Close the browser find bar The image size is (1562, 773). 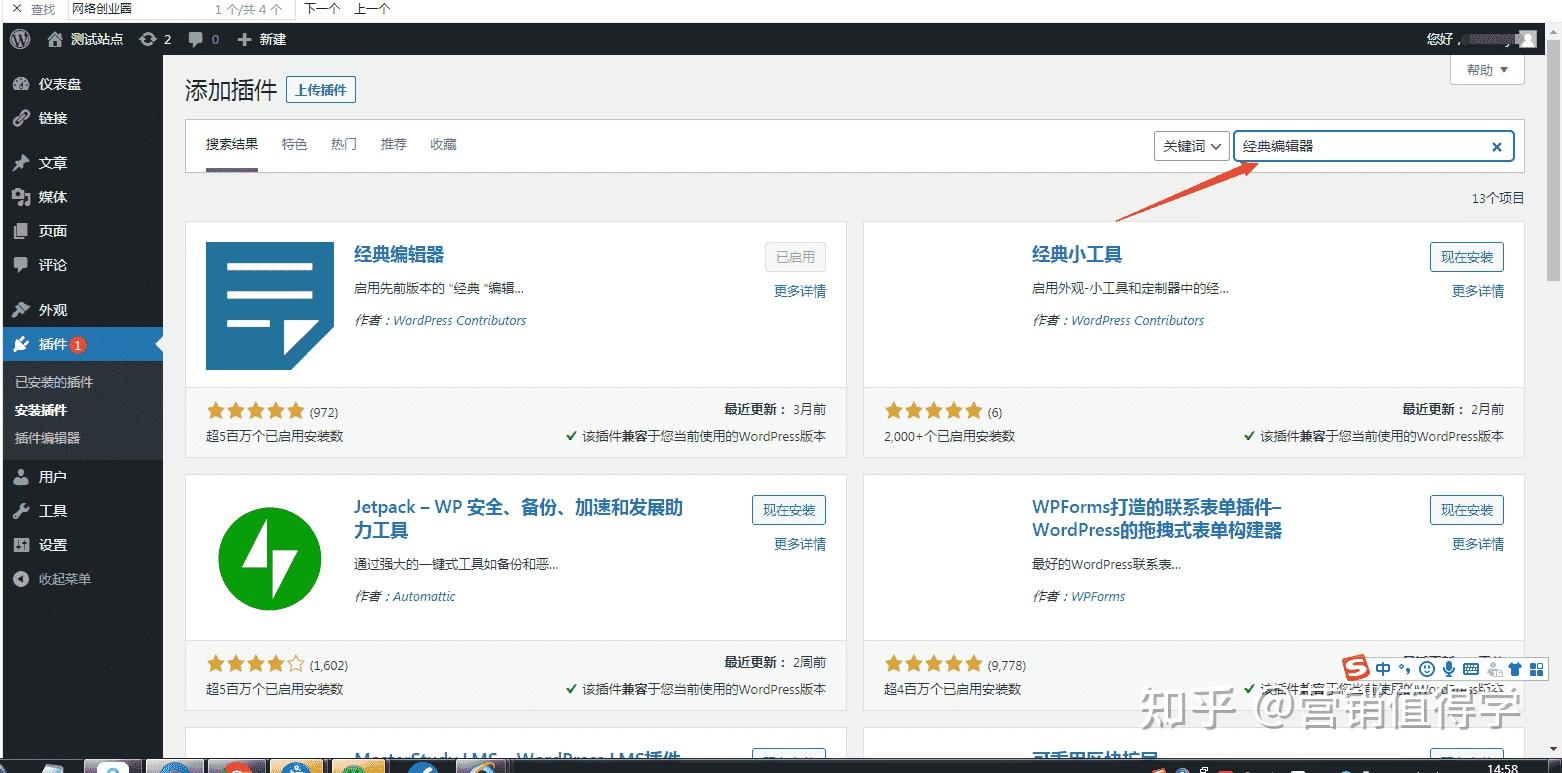tap(15, 9)
